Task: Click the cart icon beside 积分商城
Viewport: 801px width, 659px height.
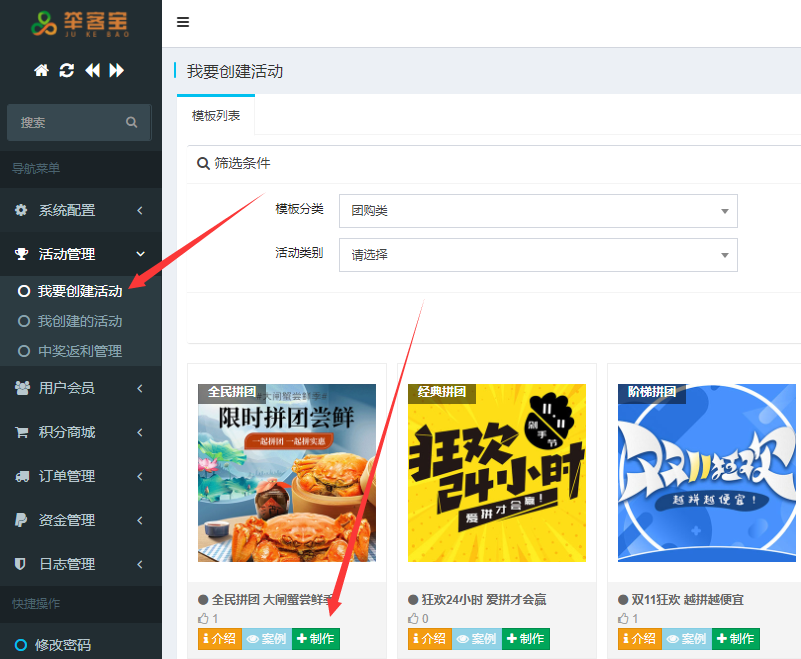Action: [21, 432]
